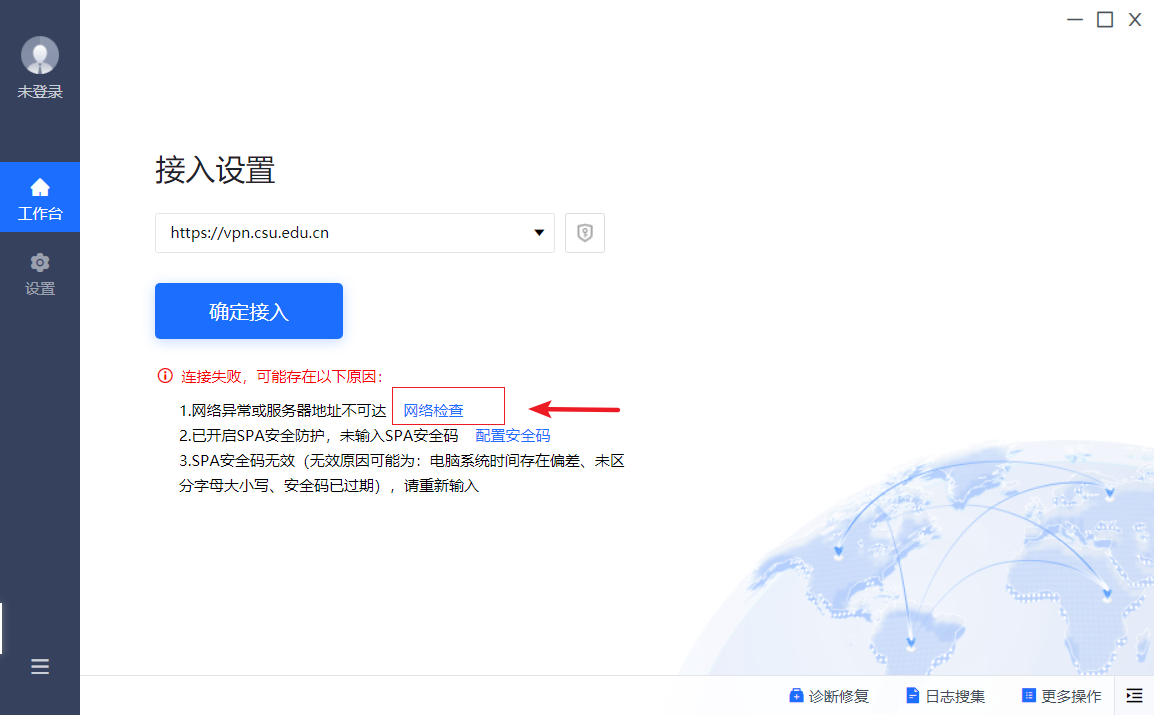Screen dimensions: 1154x715
Task: Expand the server address dropdown arrow
Action: (x=539, y=233)
